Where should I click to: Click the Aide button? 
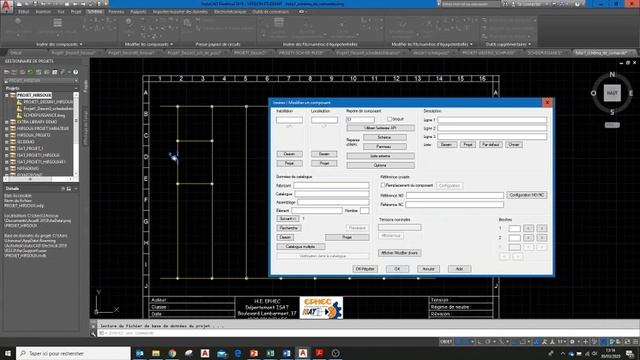tap(459, 269)
